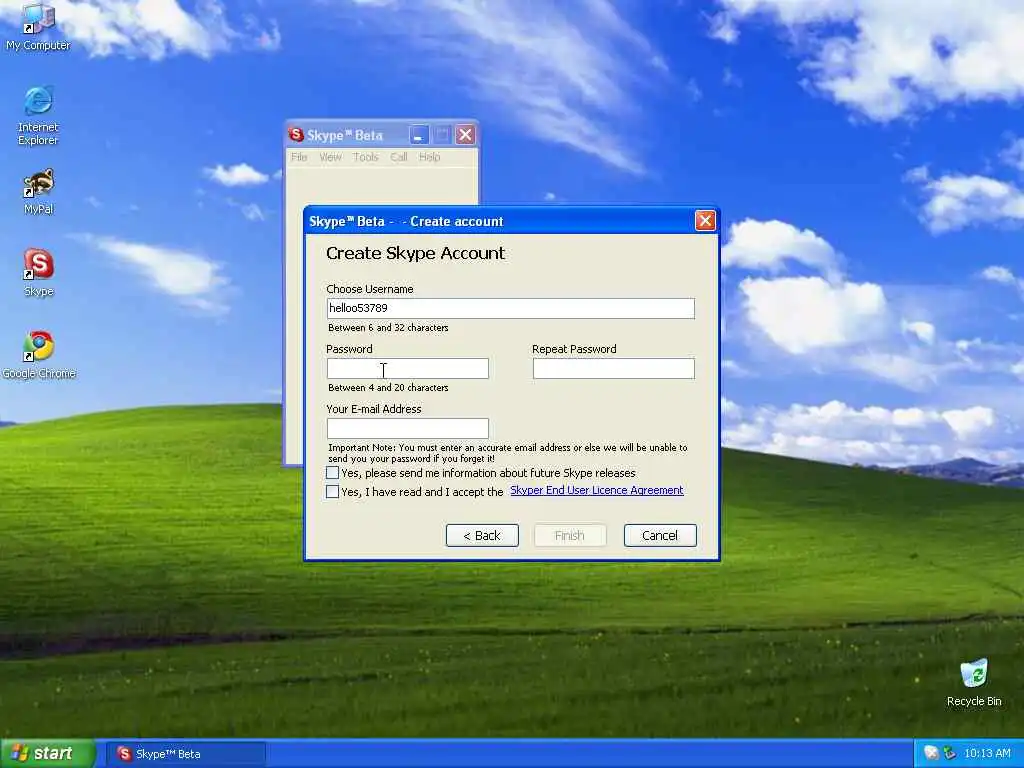Select the MyPal desktop shortcut

[38, 192]
